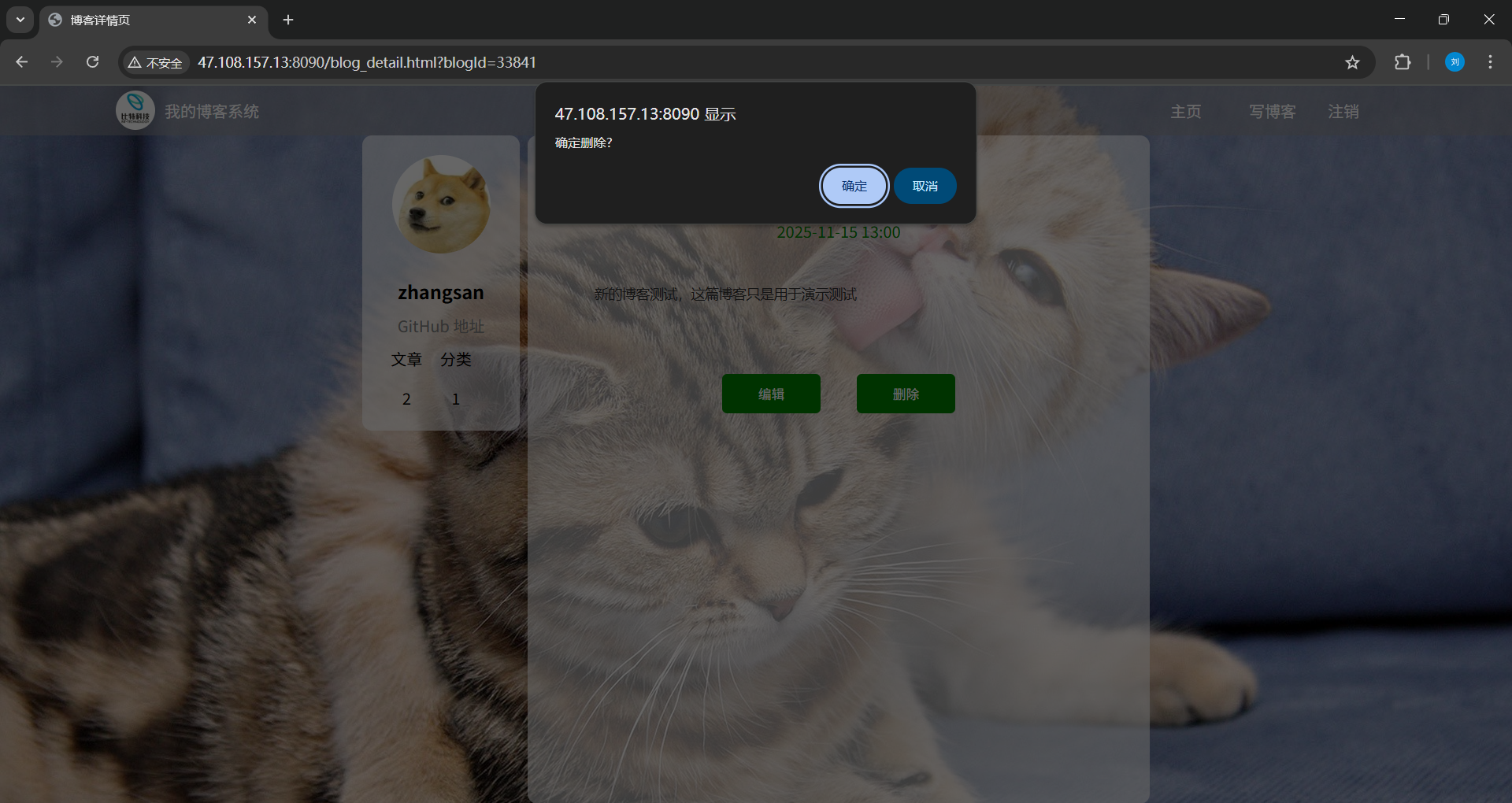Click the username zhangsan text
Image resolution: width=1512 pixels, height=803 pixels.
point(441,293)
